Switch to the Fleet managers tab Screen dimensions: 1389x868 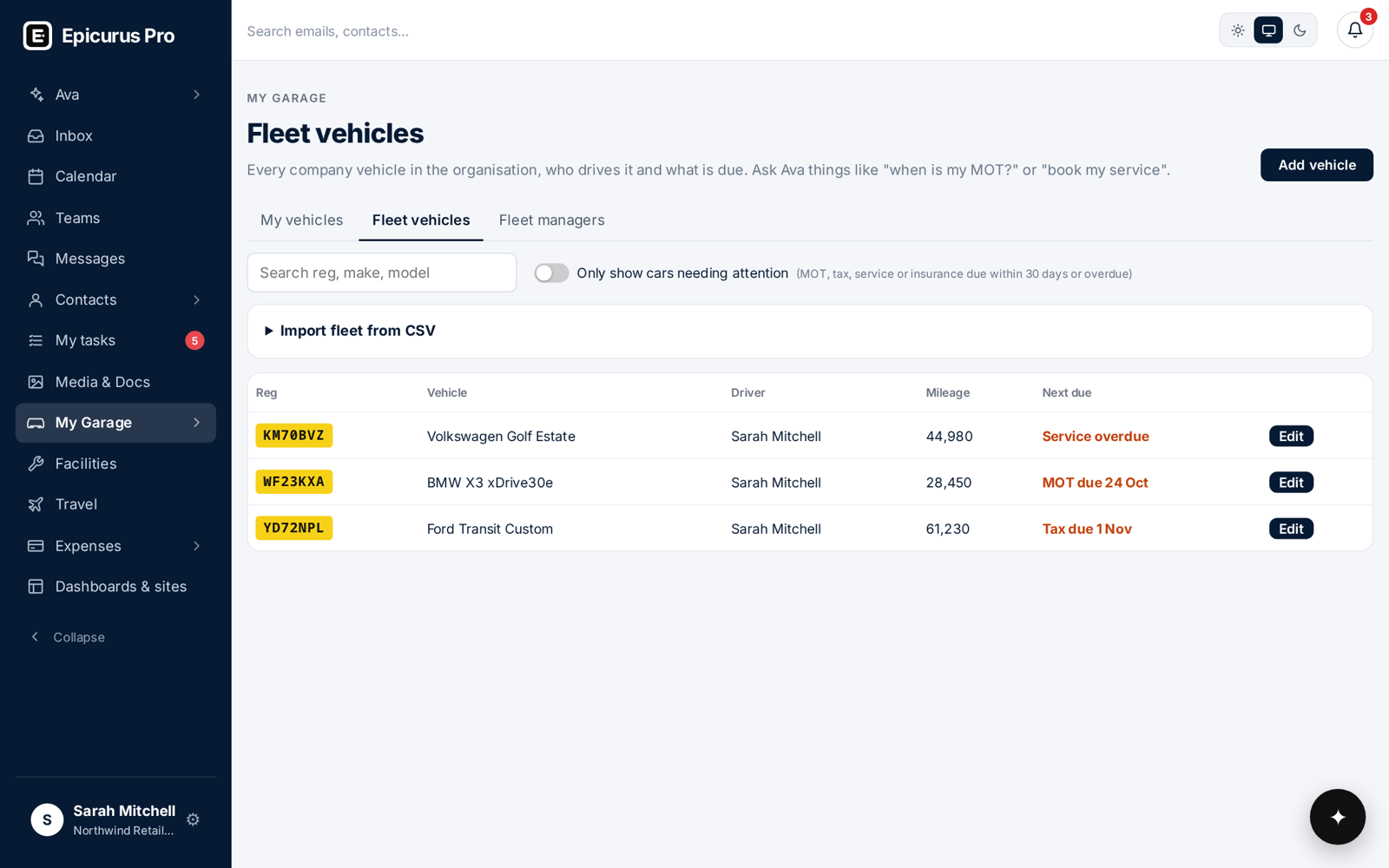551,220
